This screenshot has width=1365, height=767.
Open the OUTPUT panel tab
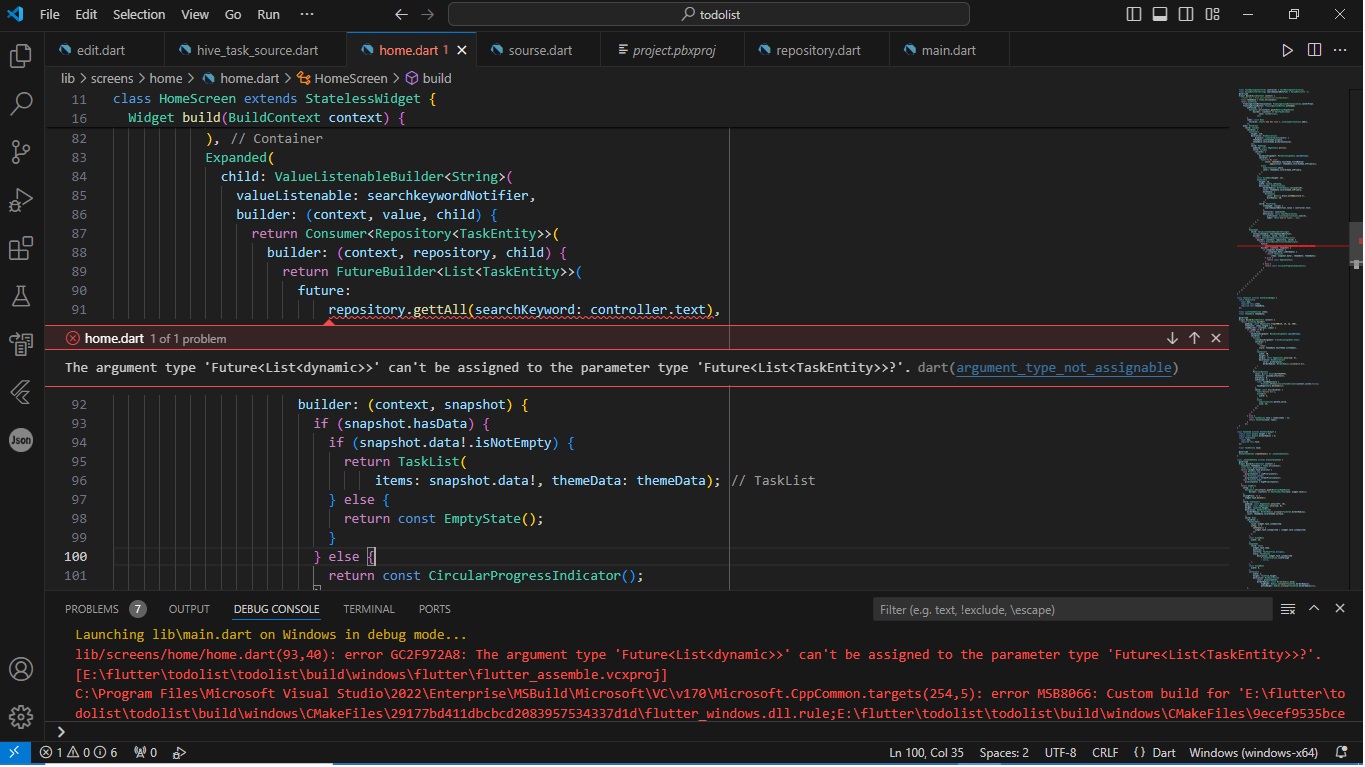coord(189,609)
